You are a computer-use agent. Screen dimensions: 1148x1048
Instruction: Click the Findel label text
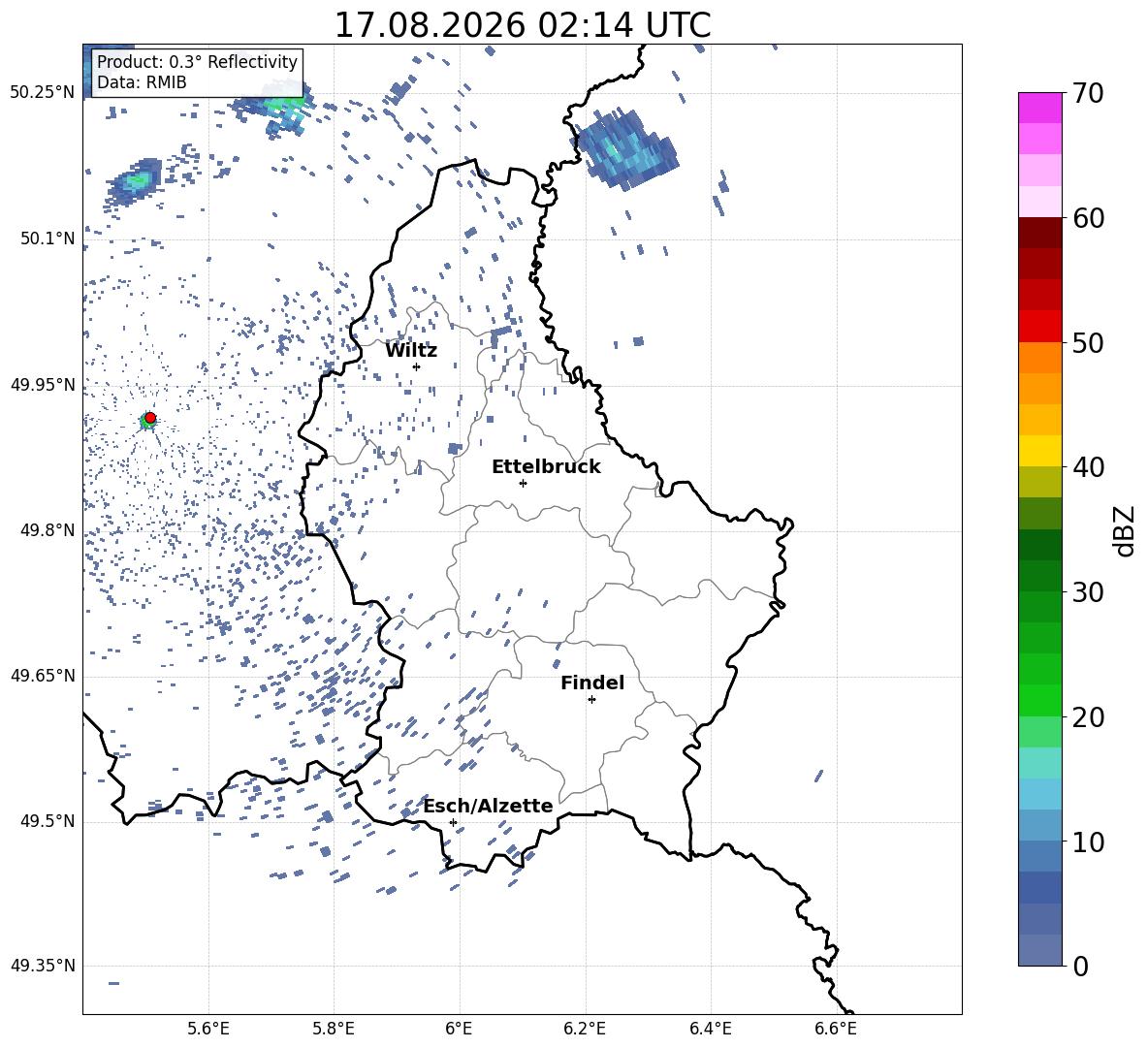592,683
